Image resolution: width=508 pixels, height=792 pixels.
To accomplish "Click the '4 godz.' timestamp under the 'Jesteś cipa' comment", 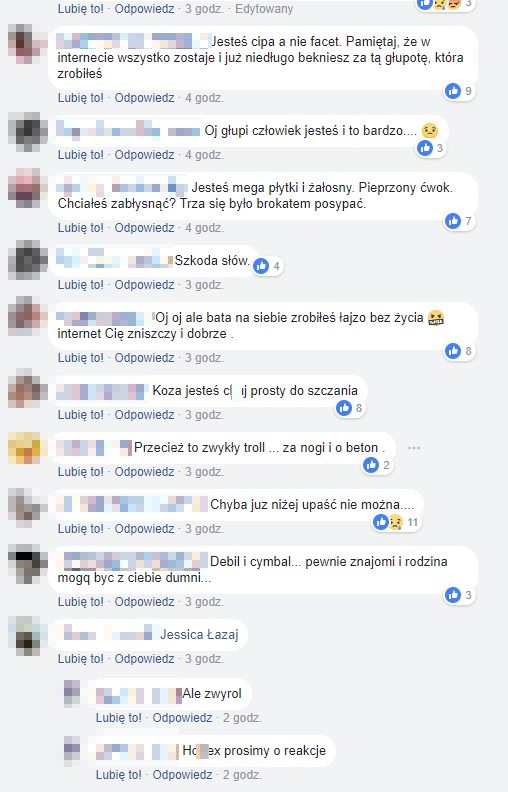I will click(x=204, y=97).
